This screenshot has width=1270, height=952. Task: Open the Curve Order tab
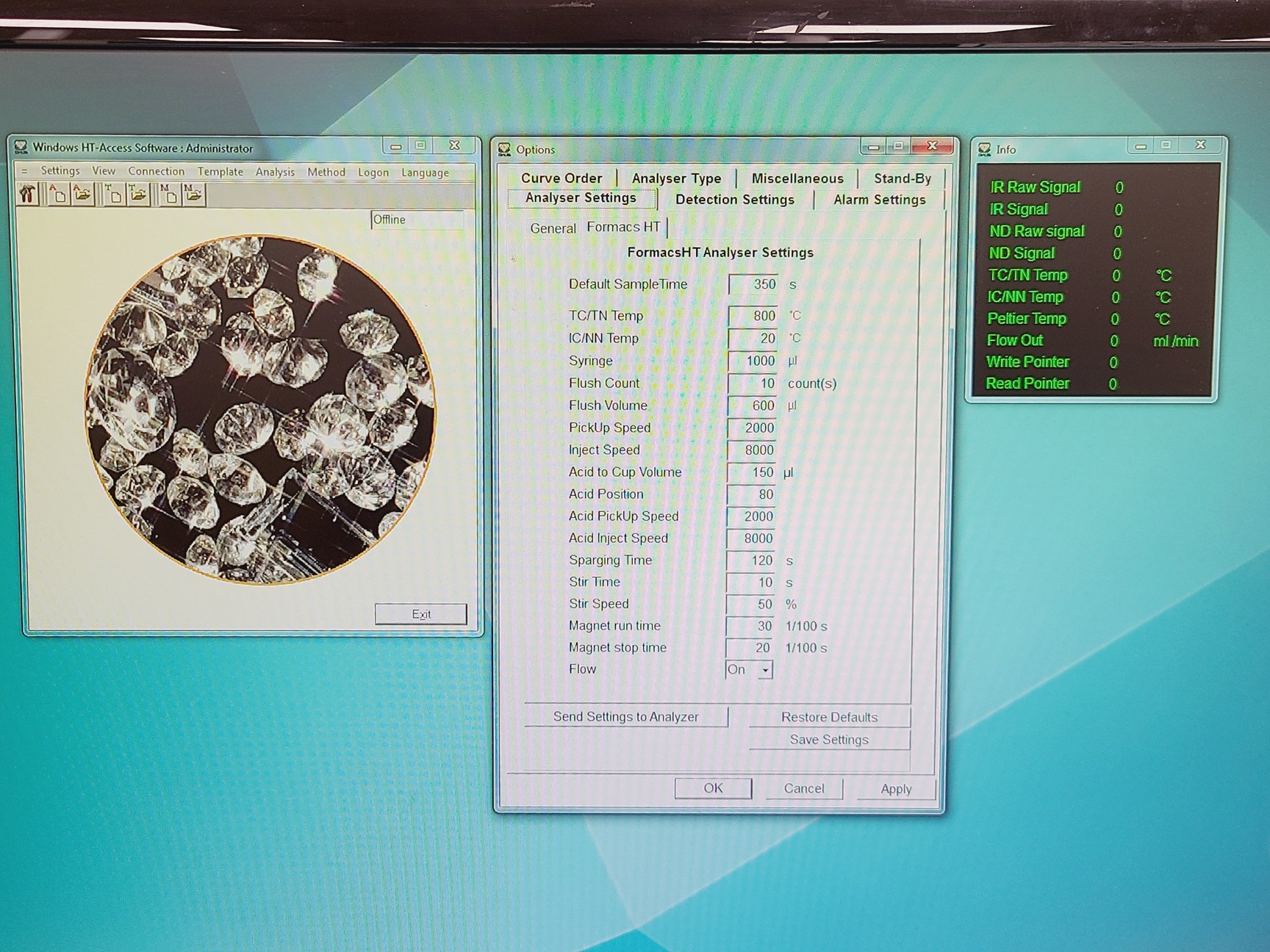(561, 178)
